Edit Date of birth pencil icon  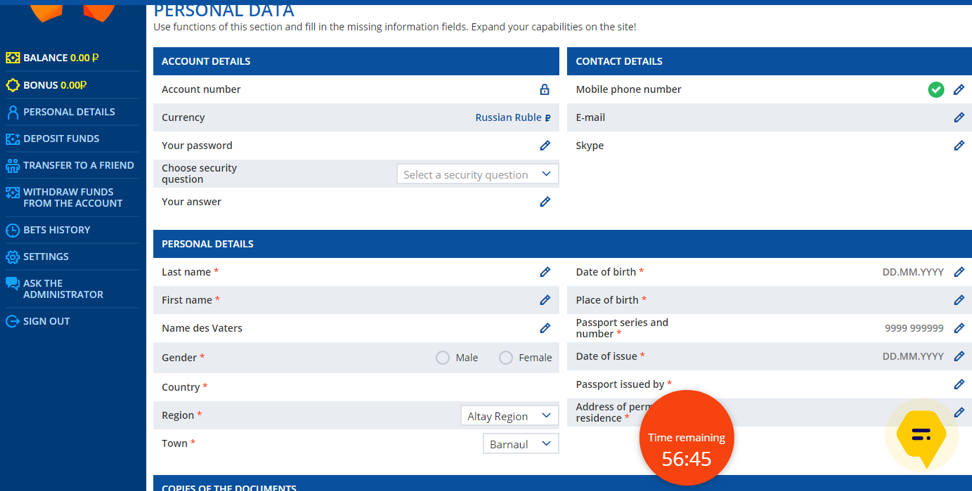pos(959,272)
